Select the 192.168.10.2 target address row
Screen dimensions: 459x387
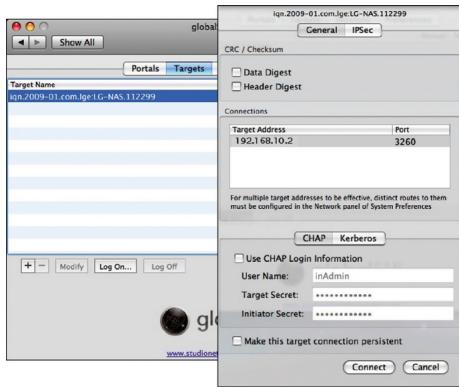tap(340, 141)
